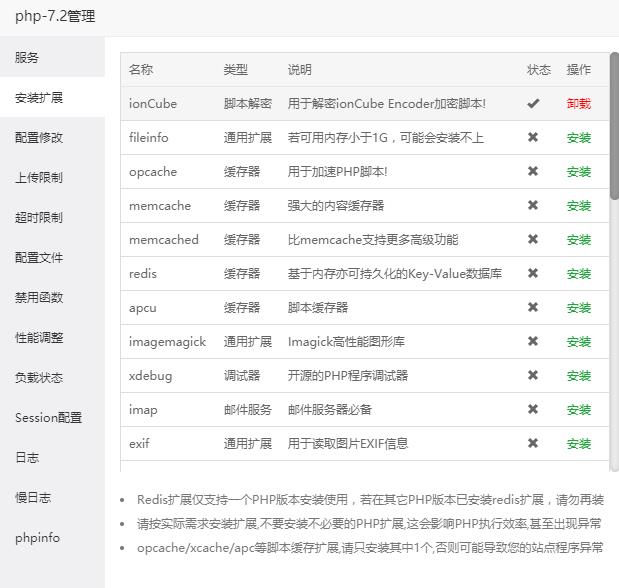Click 安装 for the fileinfo extension
619x588 pixels.
(x=579, y=138)
